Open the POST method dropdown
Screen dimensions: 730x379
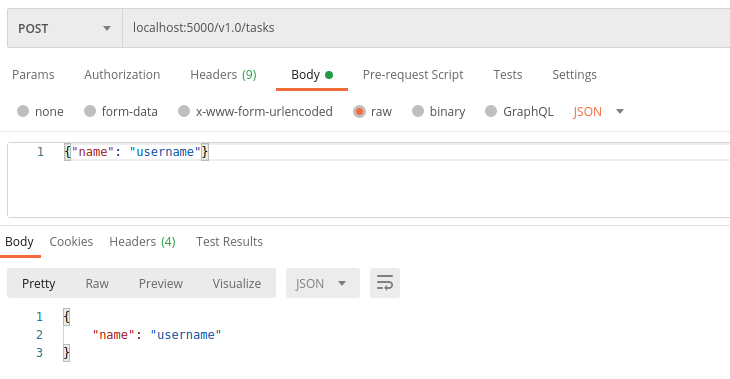coord(65,28)
